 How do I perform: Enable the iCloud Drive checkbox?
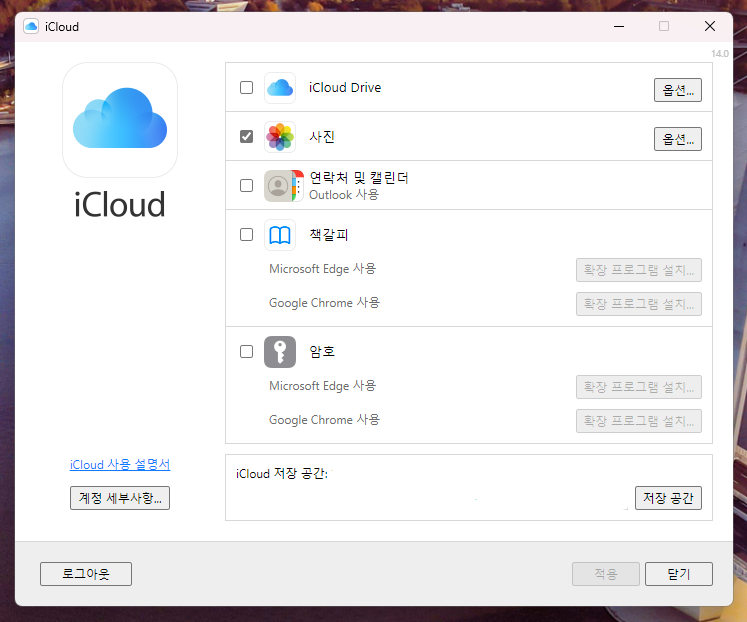(246, 88)
